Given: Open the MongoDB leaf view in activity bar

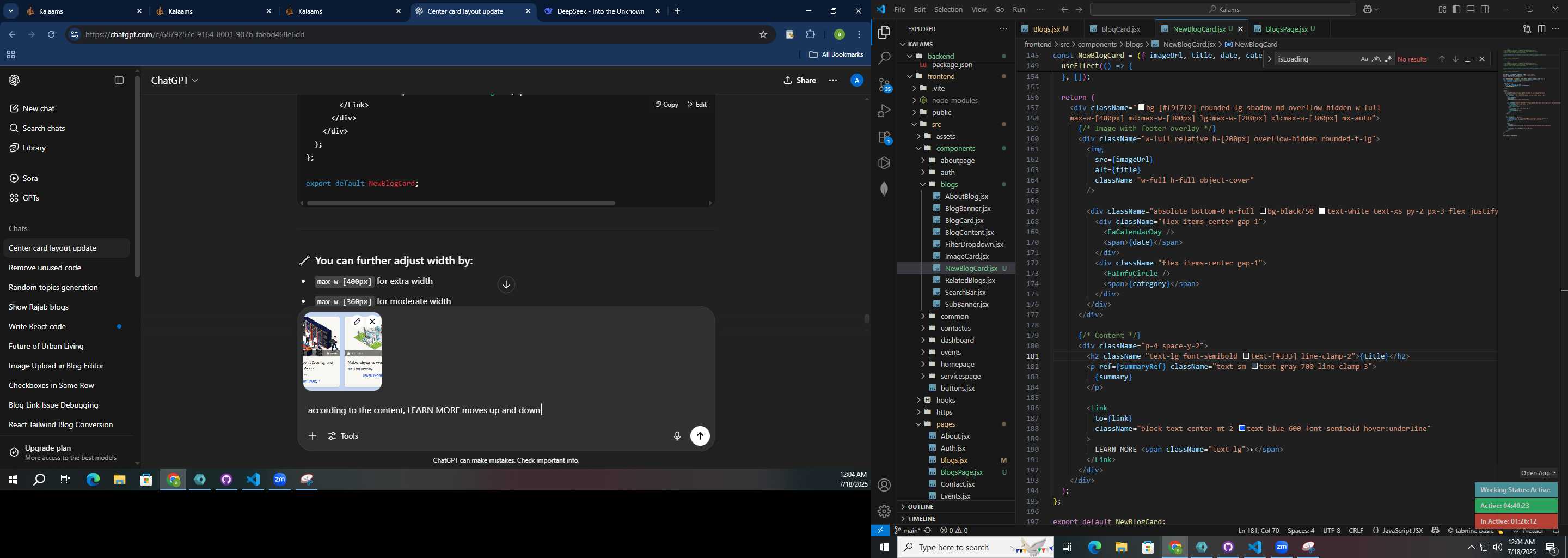Looking at the screenshot, I should pyautogui.click(x=884, y=189).
